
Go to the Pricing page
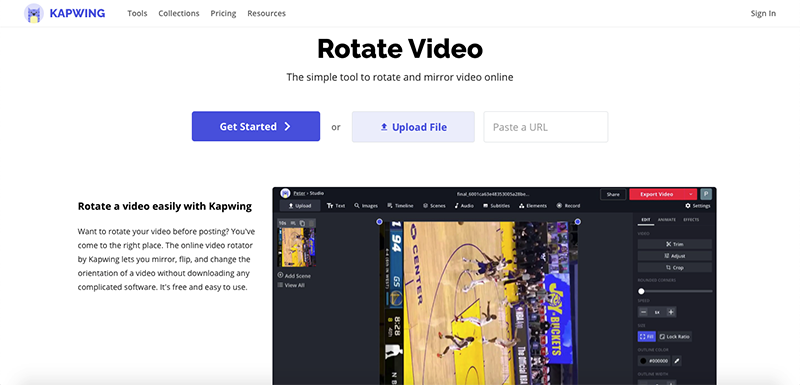[x=223, y=13]
